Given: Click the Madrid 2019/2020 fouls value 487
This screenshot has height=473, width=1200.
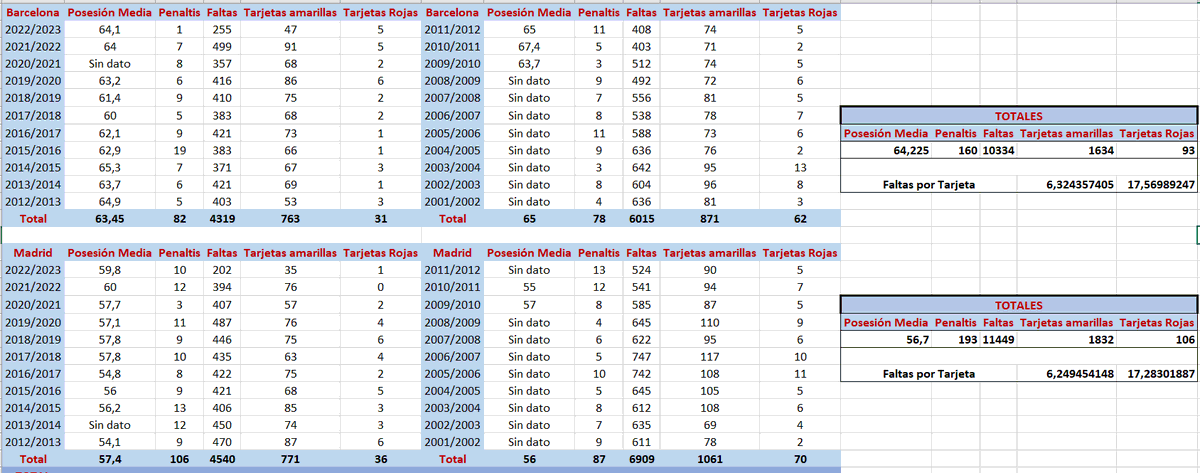Looking at the screenshot, I should tap(222, 322).
